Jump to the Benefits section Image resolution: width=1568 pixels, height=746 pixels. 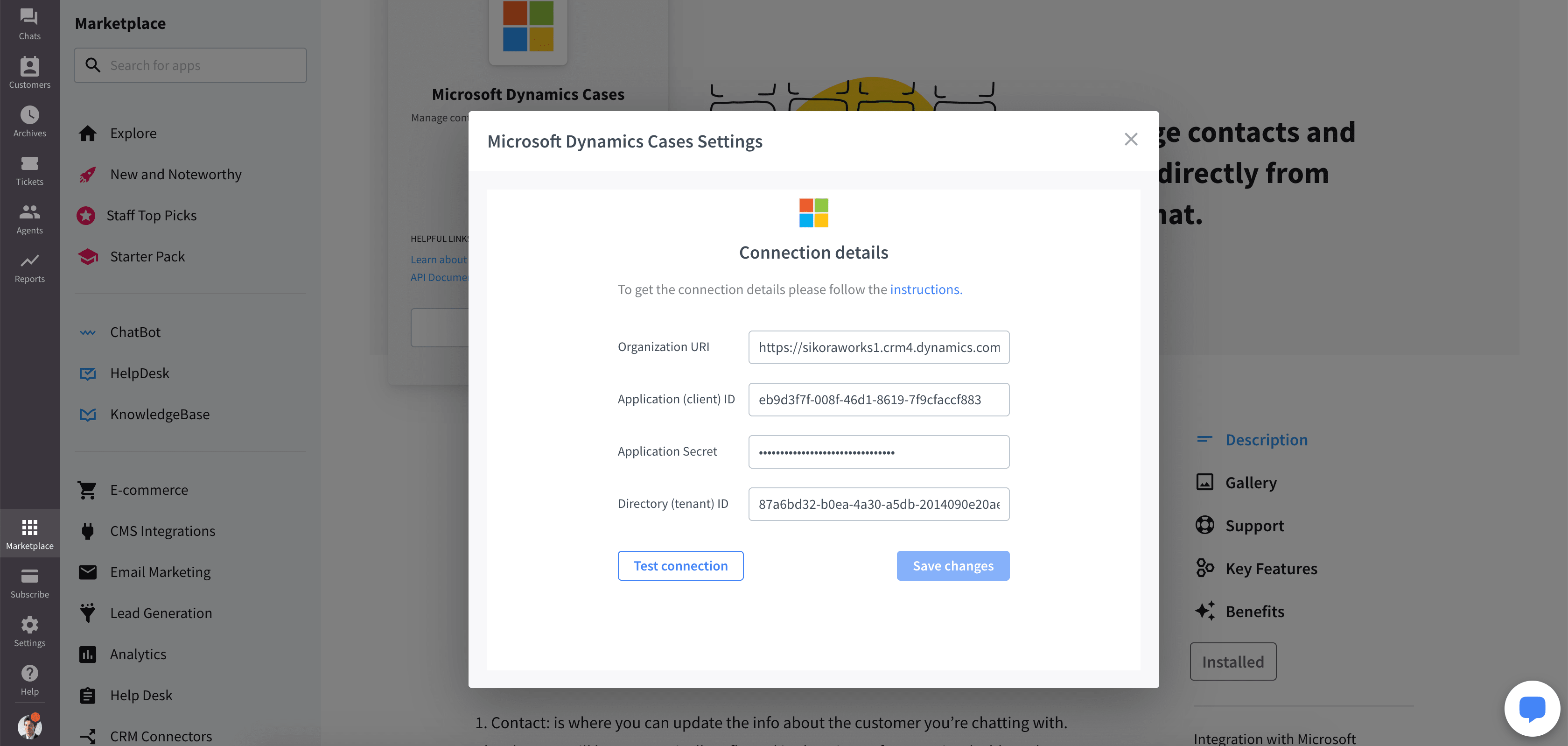click(x=1254, y=612)
